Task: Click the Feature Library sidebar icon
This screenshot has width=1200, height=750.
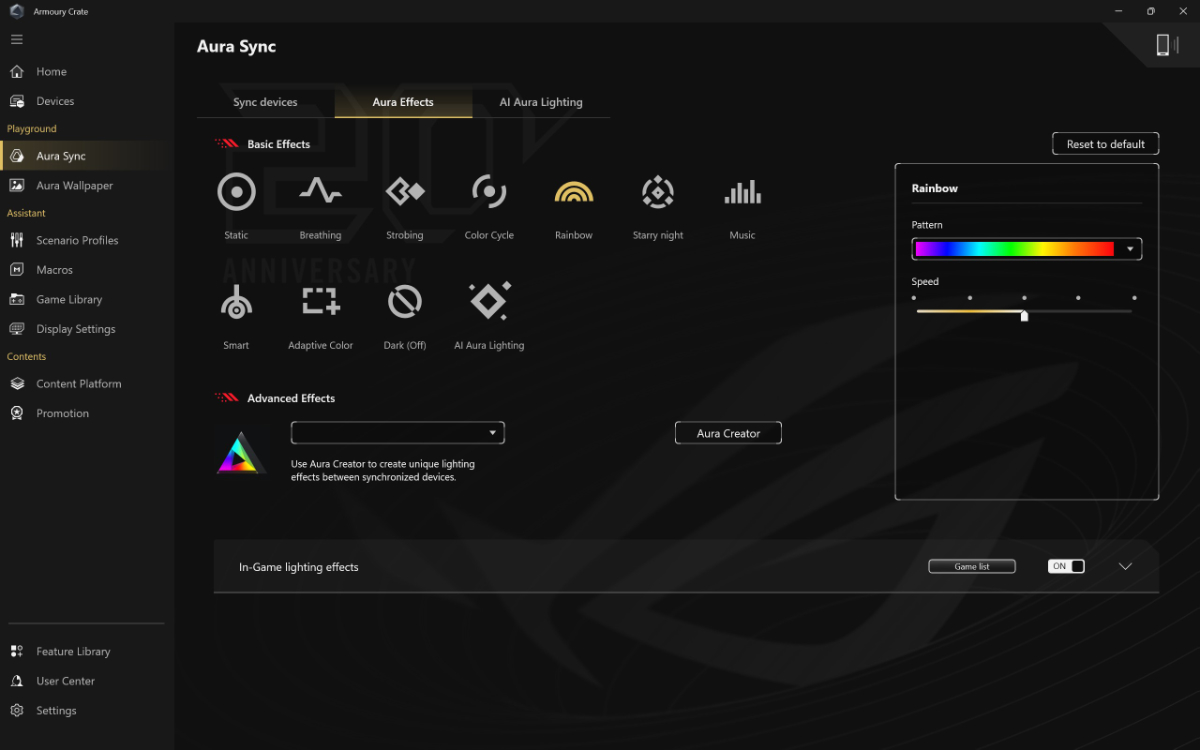Action: 17,651
